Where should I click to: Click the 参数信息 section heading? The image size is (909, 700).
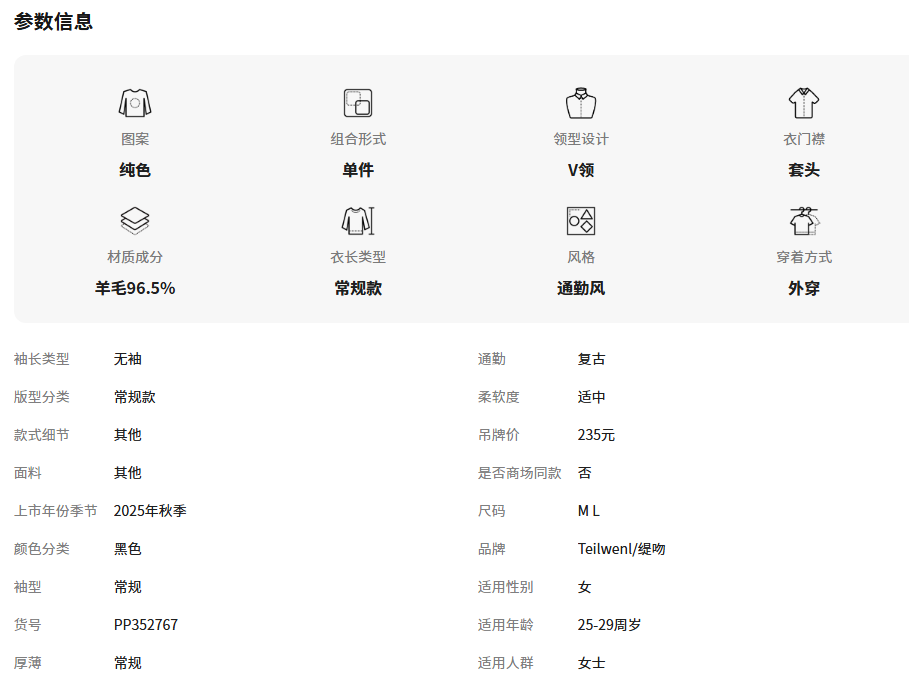click(x=54, y=22)
